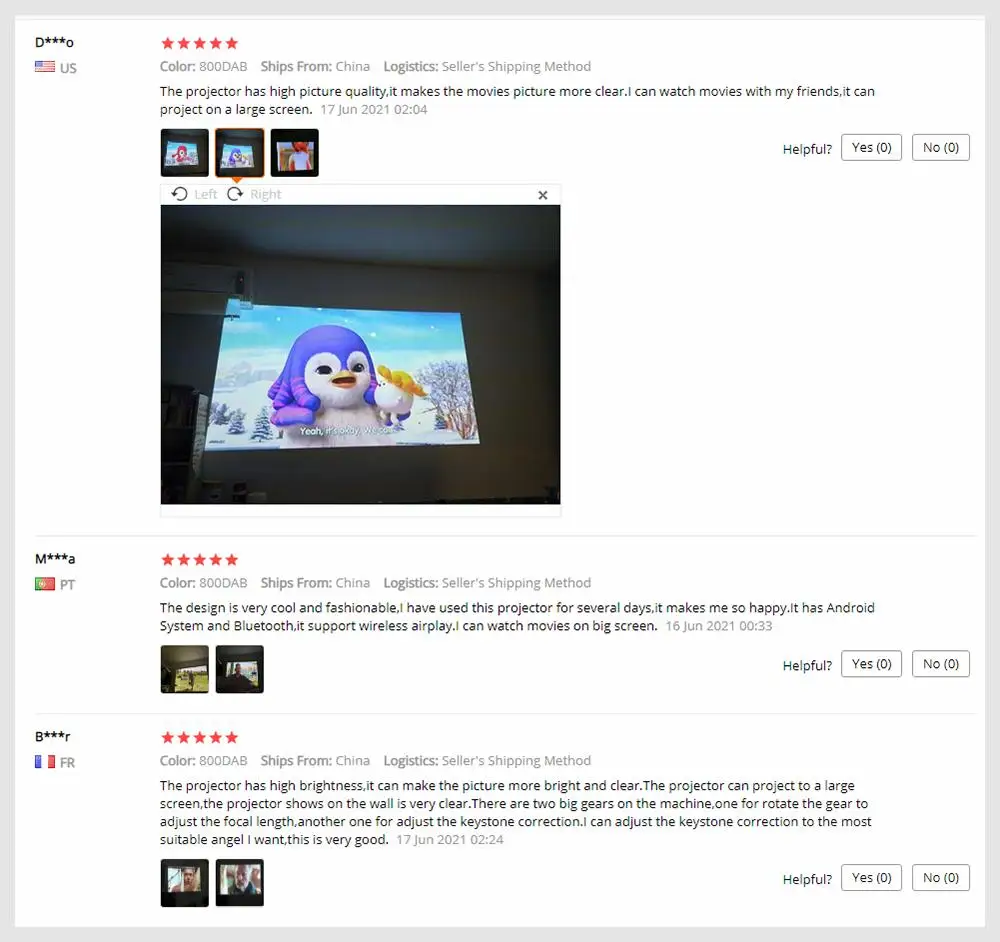This screenshot has width=1000, height=942.
Task: Rotate the review photo left
Action: pos(195,194)
